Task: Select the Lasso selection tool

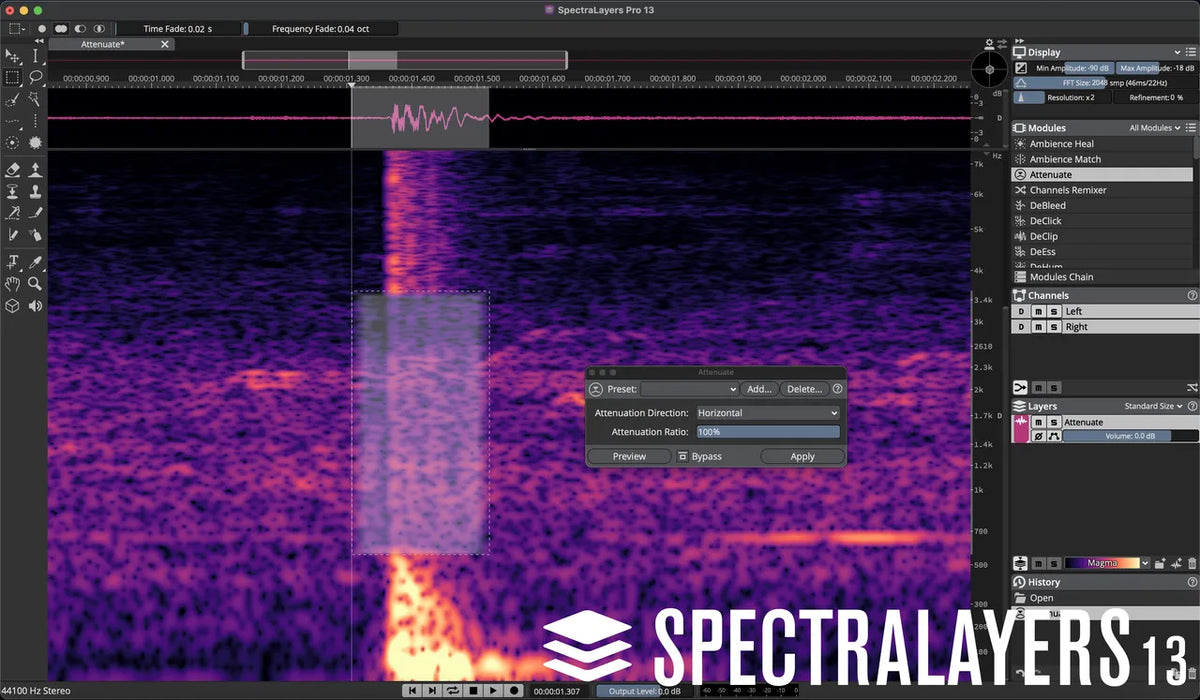Action: [36, 76]
